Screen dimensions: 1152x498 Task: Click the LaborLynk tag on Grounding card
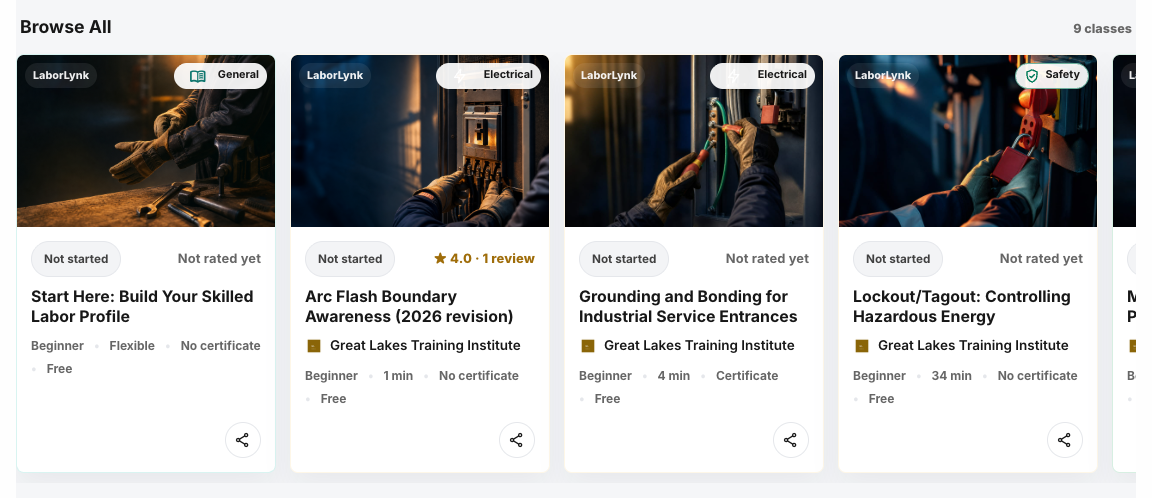coord(609,76)
